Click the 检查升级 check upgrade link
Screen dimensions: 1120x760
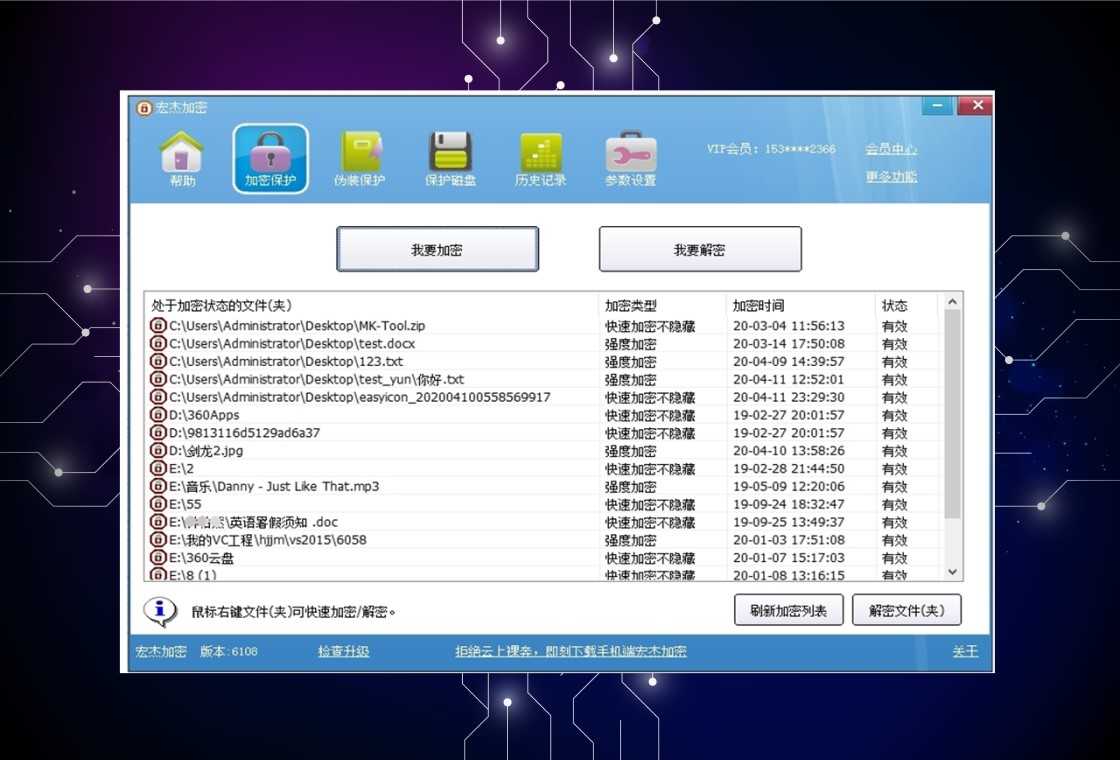click(342, 650)
